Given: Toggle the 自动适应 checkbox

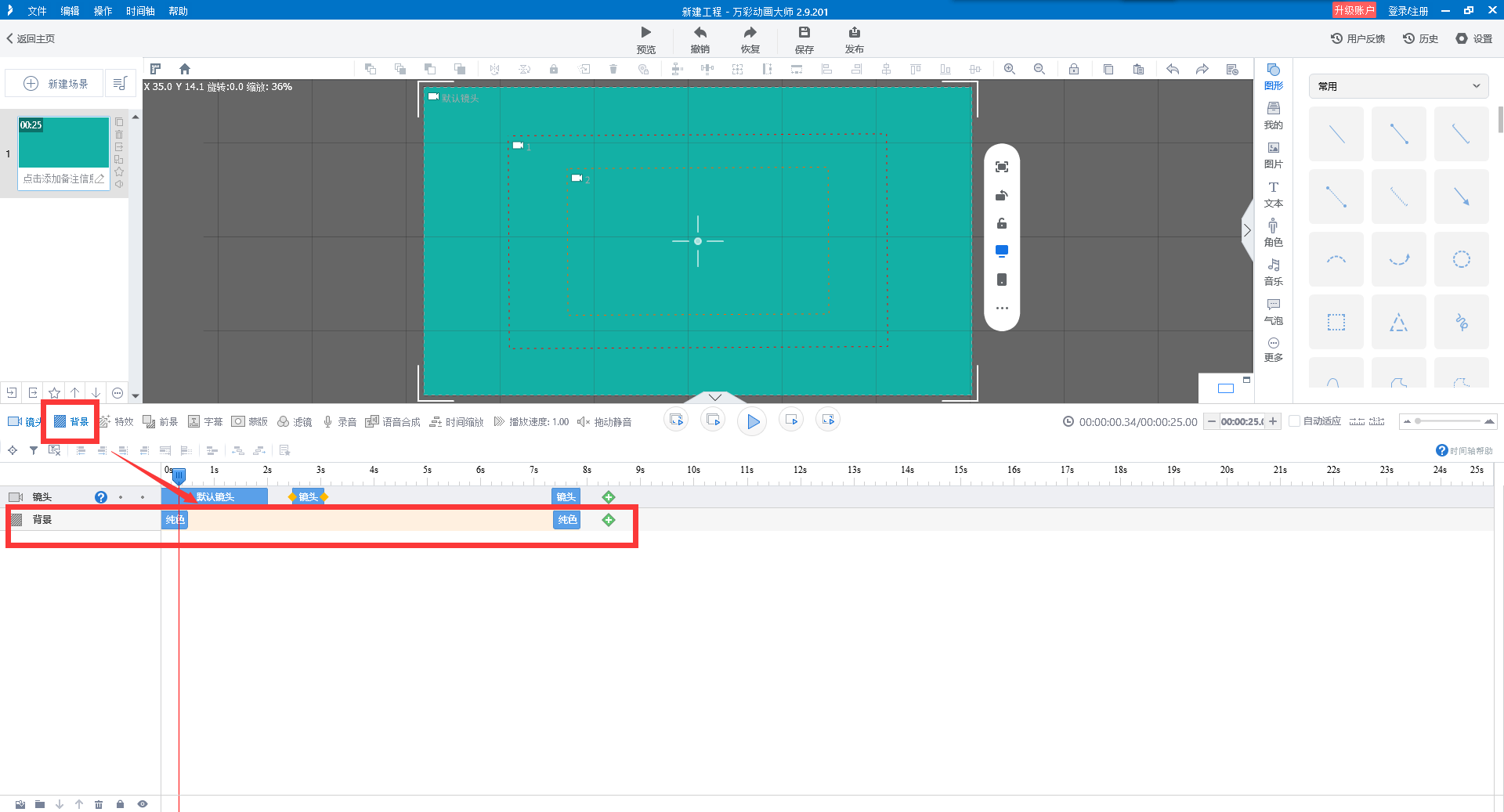Looking at the screenshot, I should point(1295,421).
